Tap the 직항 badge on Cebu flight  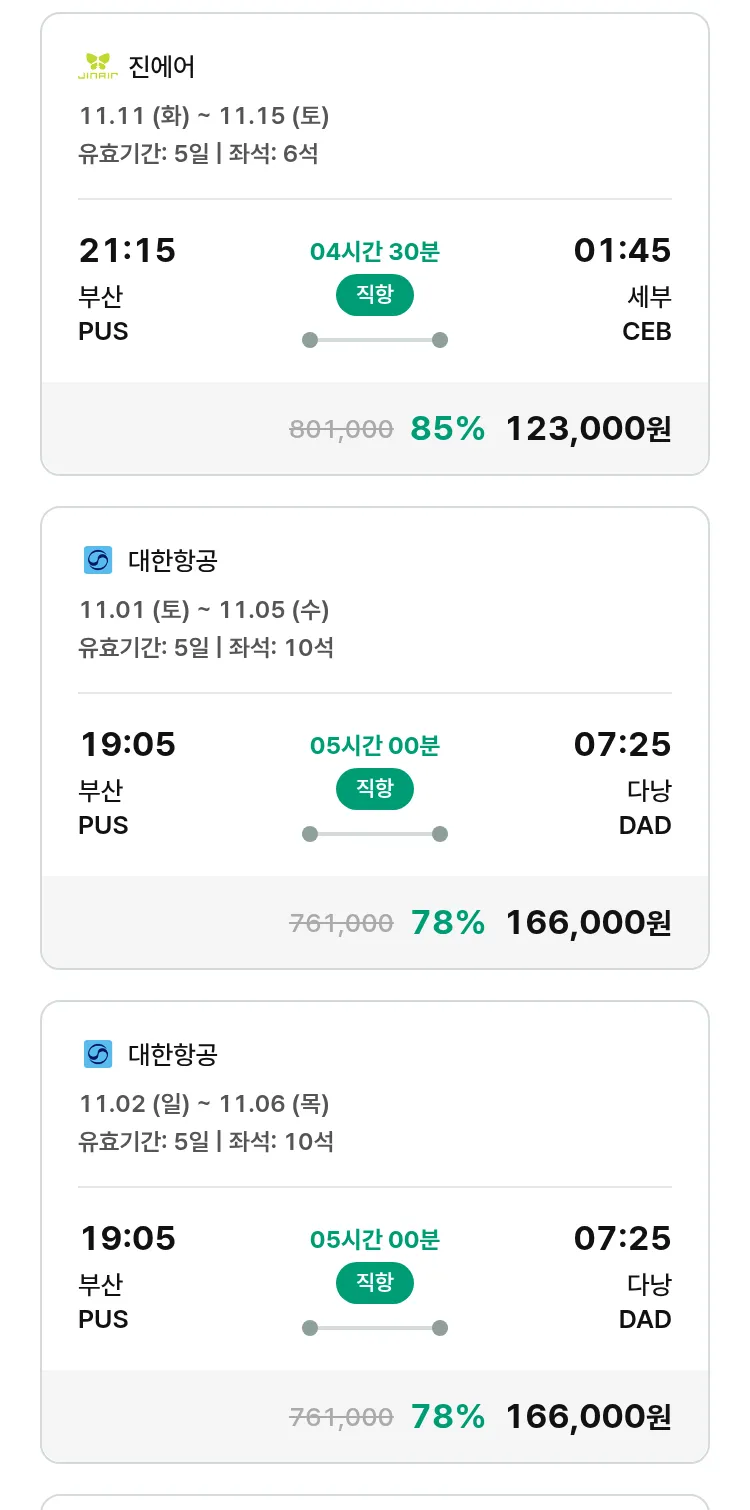(x=374, y=295)
